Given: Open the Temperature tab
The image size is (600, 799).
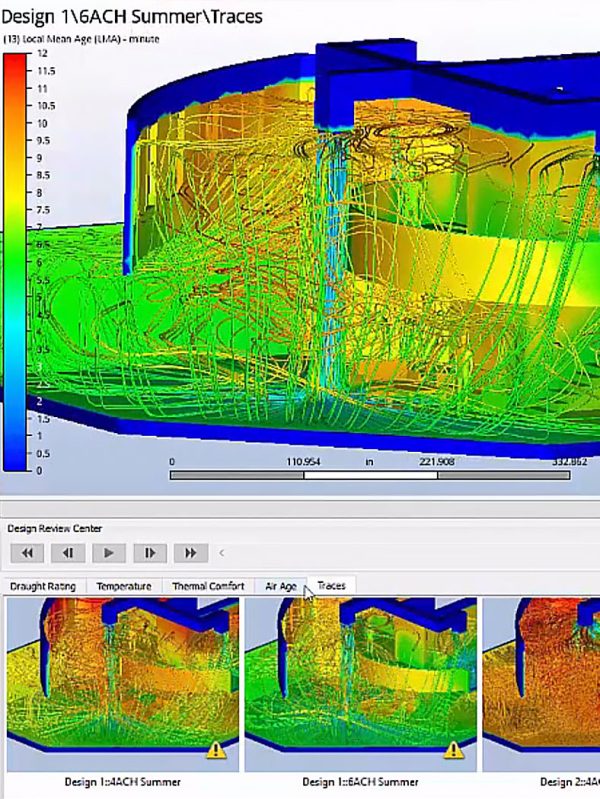Looking at the screenshot, I should coord(124,586).
